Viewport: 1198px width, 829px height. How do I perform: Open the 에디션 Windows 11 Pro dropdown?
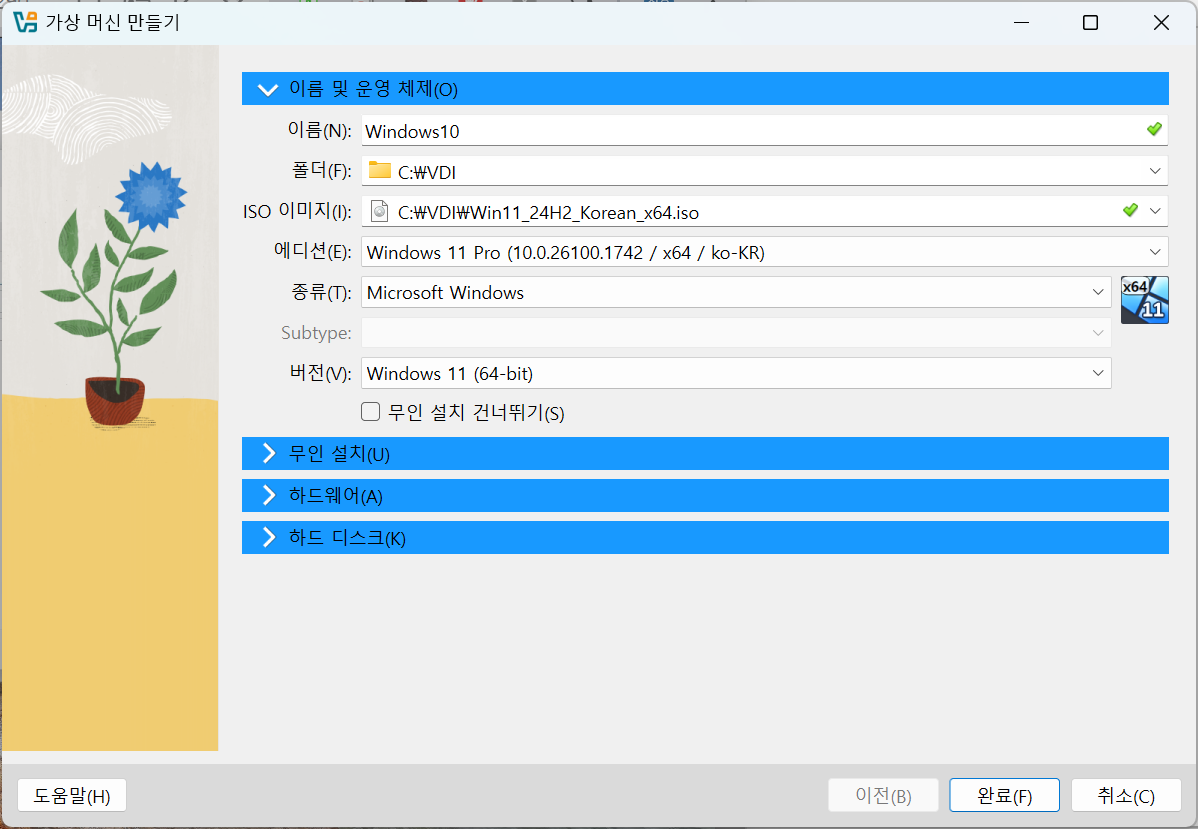(x=765, y=252)
